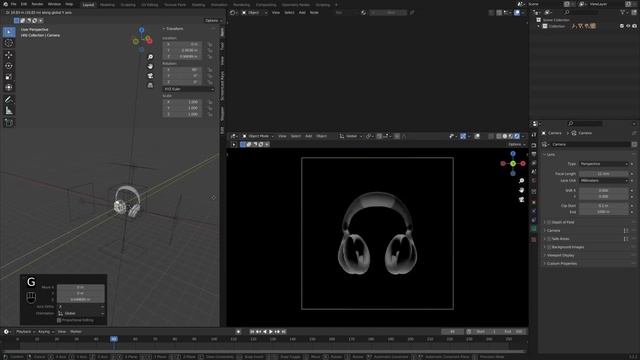Select the Scale tool in left toolbar

pyautogui.click(x=9, y=76)
